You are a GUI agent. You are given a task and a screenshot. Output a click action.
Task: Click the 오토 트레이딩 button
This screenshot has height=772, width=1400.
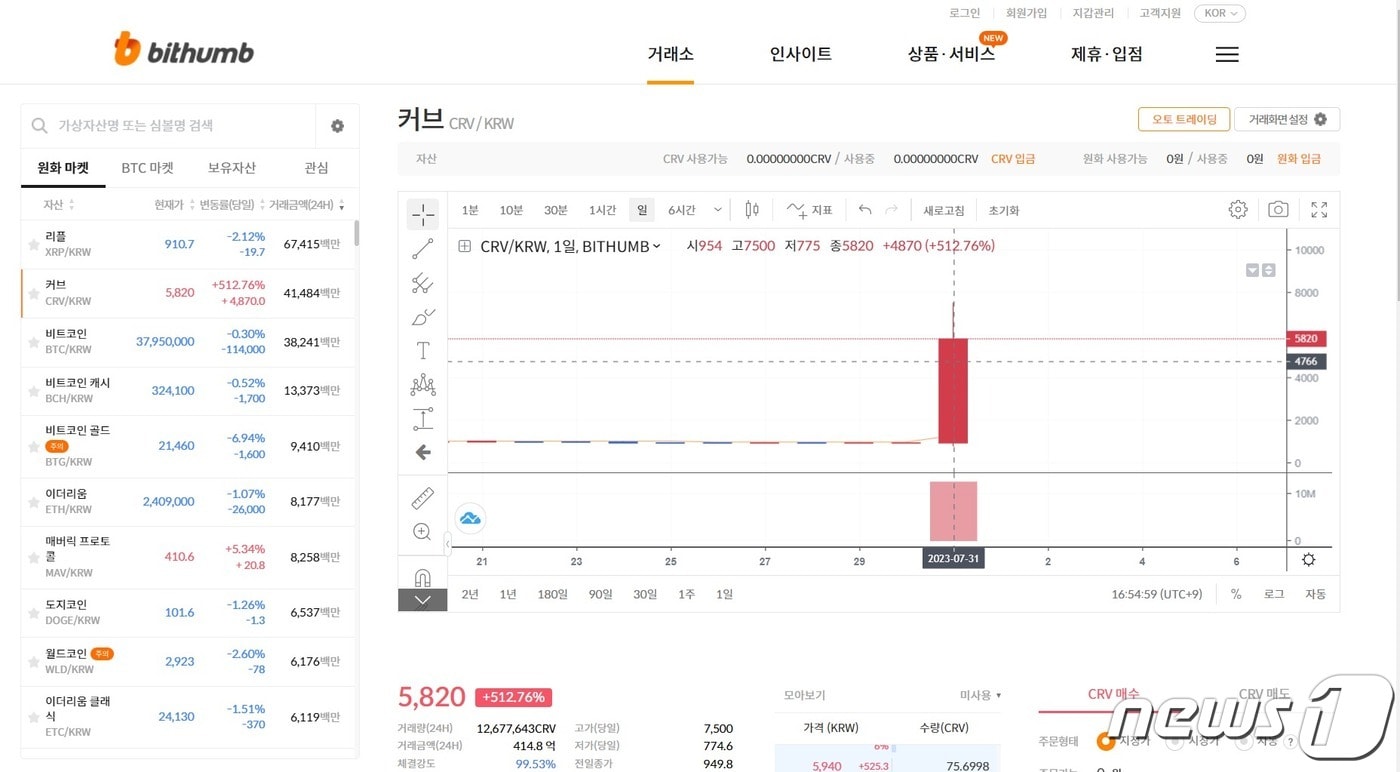(1183, 118)
